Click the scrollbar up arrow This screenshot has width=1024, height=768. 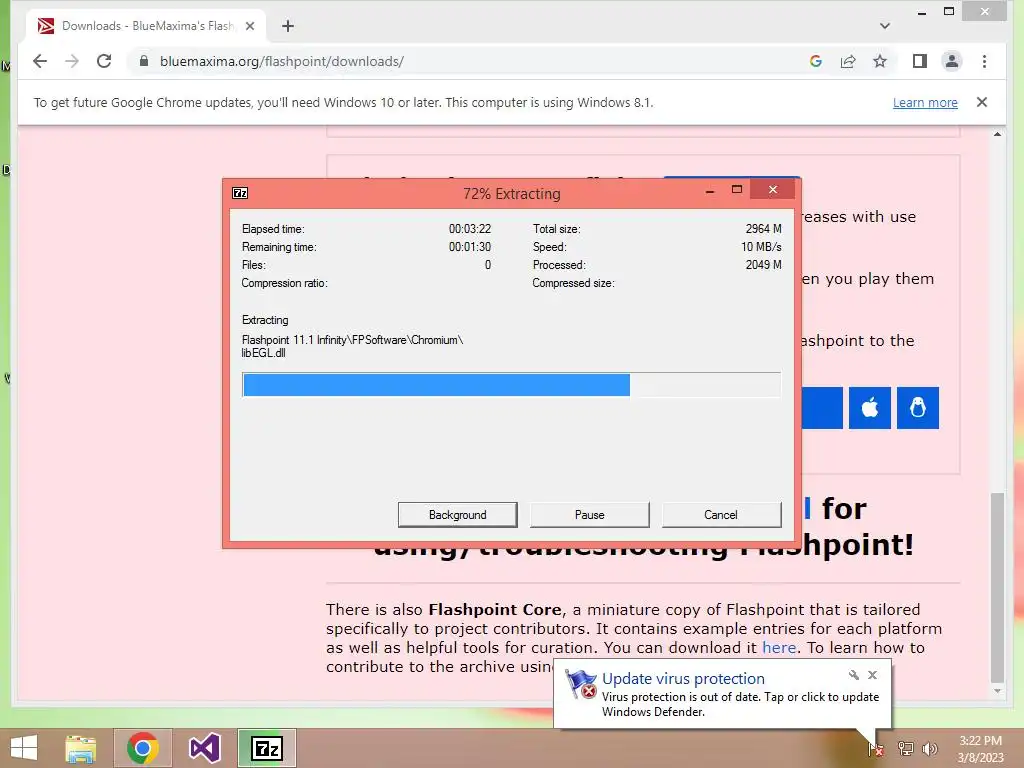click(997, 135)
